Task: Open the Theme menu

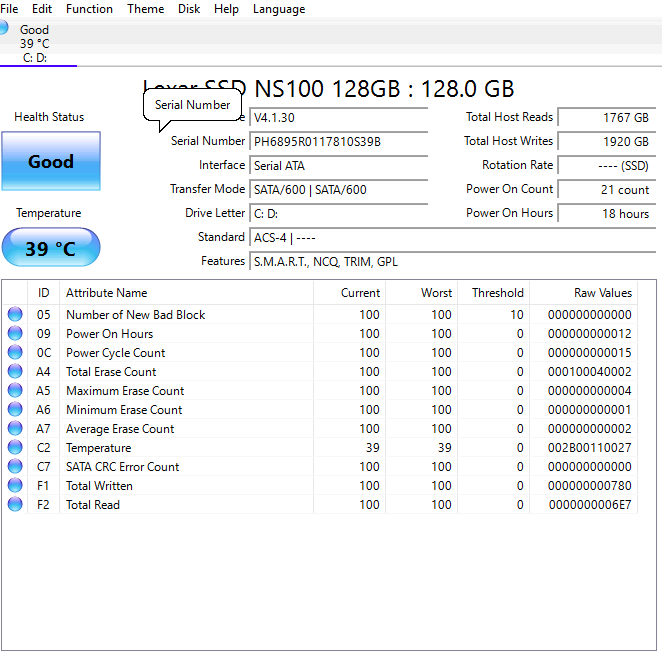Action: [146, 9]
